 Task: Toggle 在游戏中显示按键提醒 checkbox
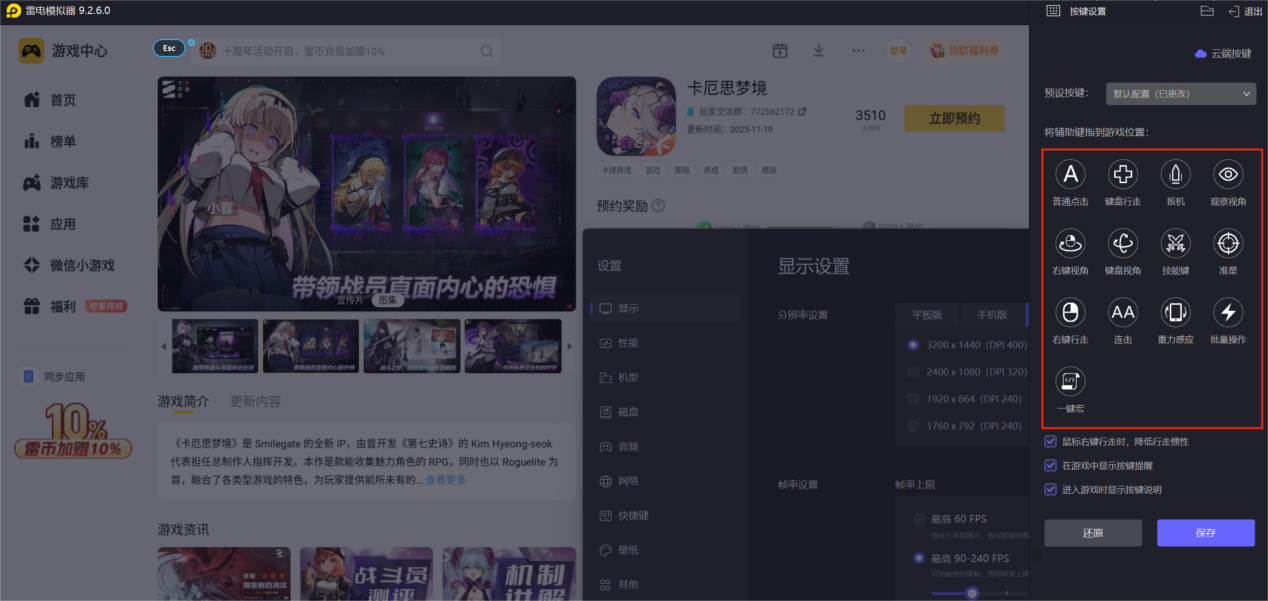(x=1050, y=465)
